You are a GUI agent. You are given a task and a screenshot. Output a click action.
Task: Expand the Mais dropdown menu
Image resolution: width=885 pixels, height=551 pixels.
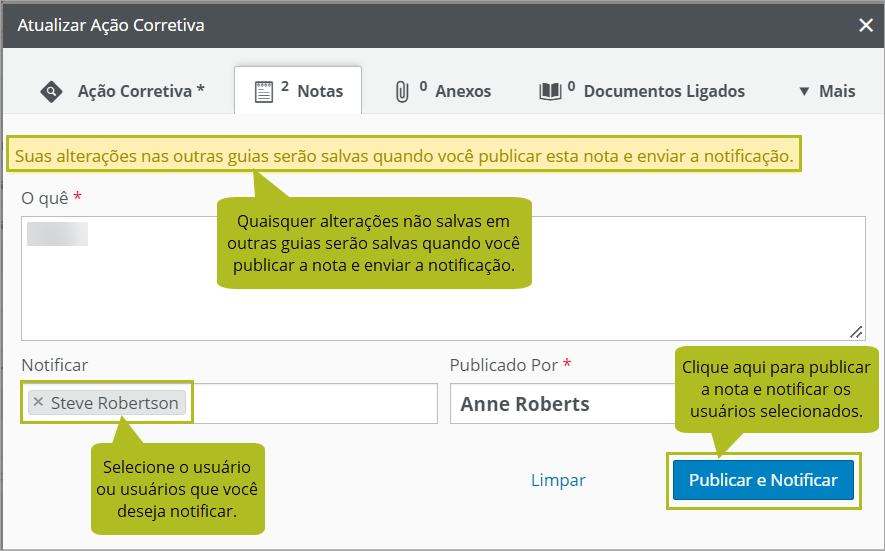pos(826,92)
